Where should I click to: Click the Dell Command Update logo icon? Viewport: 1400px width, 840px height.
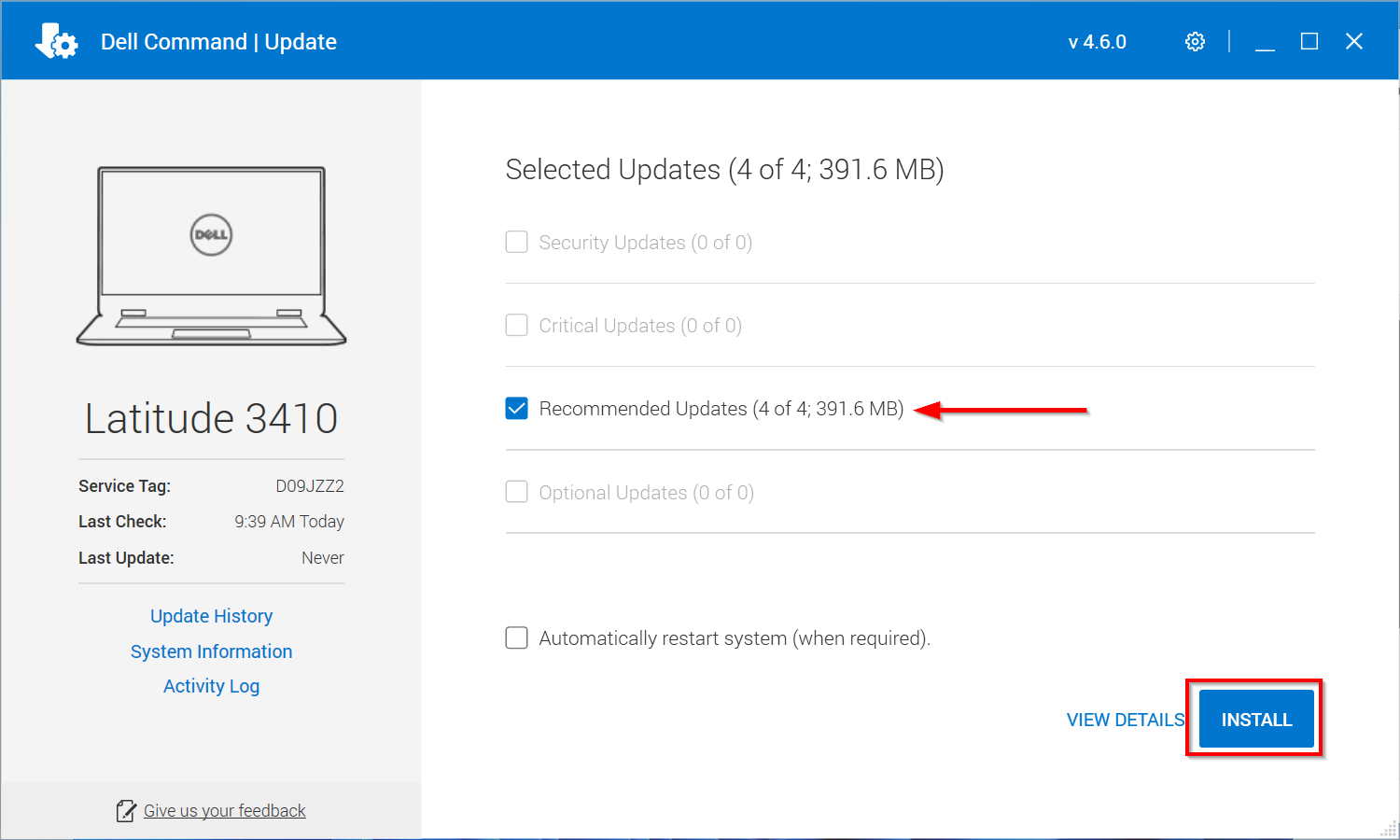tap(56, 41)
